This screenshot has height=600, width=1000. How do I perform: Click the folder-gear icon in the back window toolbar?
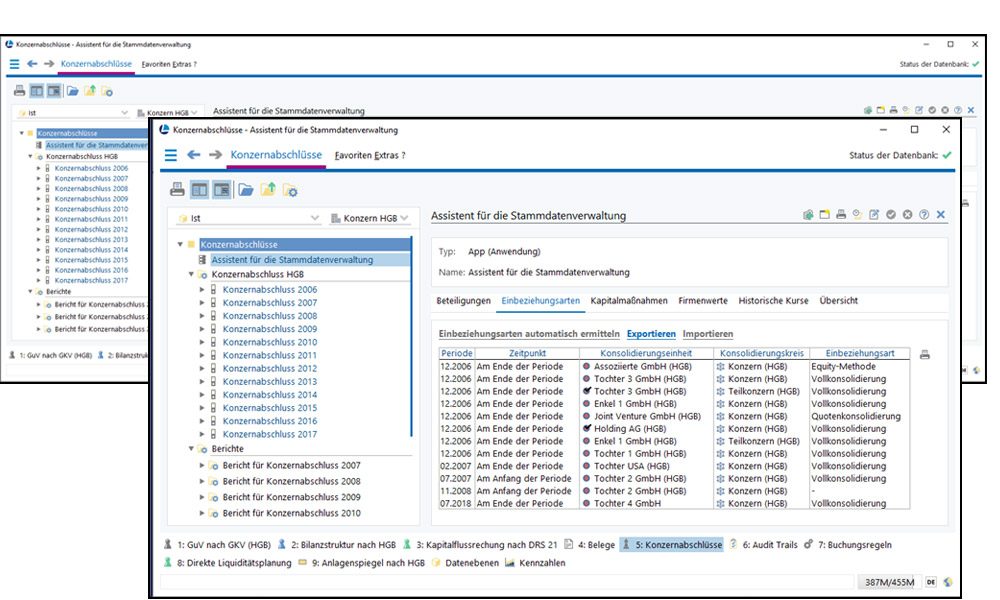[x=107, y=92]
